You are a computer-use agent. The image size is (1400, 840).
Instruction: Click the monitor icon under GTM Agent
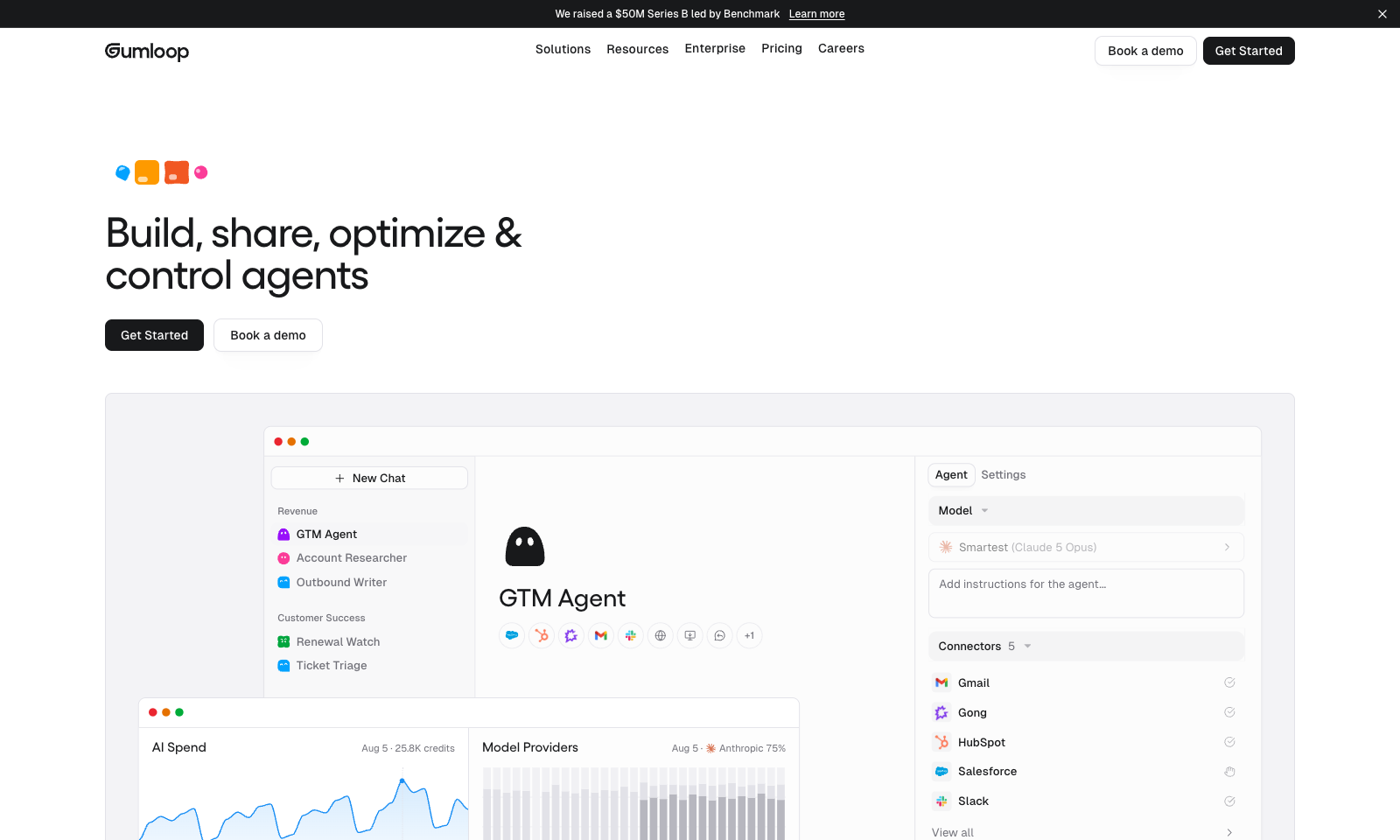pyautogui.click(x=690, y=635)
